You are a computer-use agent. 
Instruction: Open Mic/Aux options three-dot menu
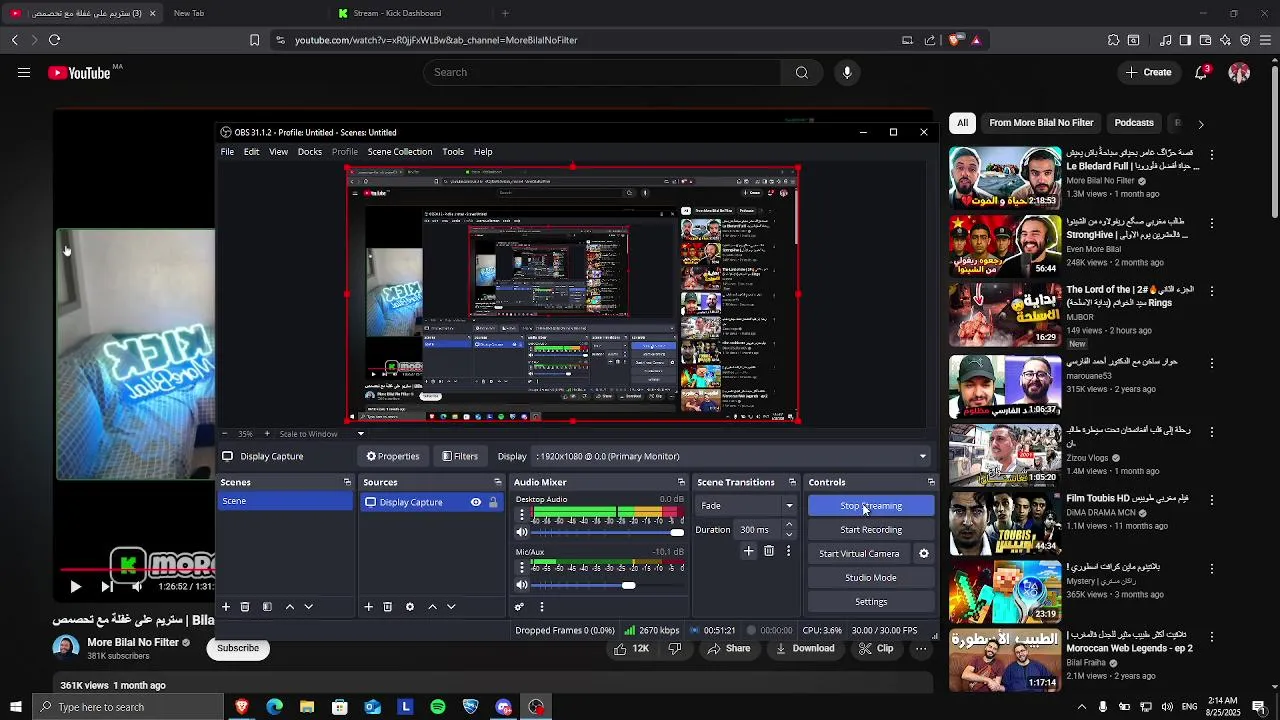pos(521,568)
